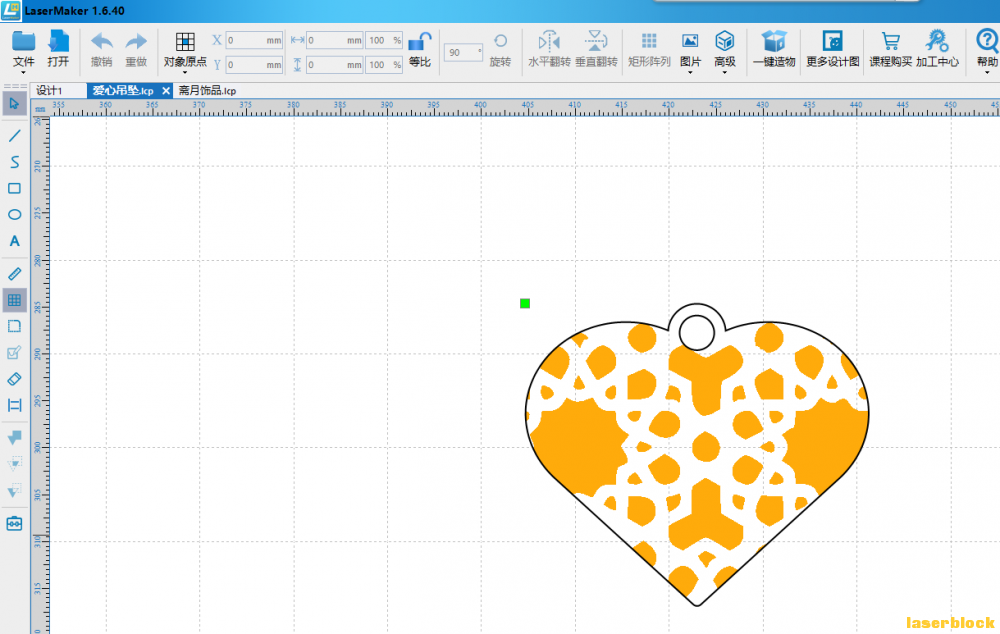Switch to the 离月饰品.lcp tab
Viewport: 1000px width, 634px height.
coord(207,90)
